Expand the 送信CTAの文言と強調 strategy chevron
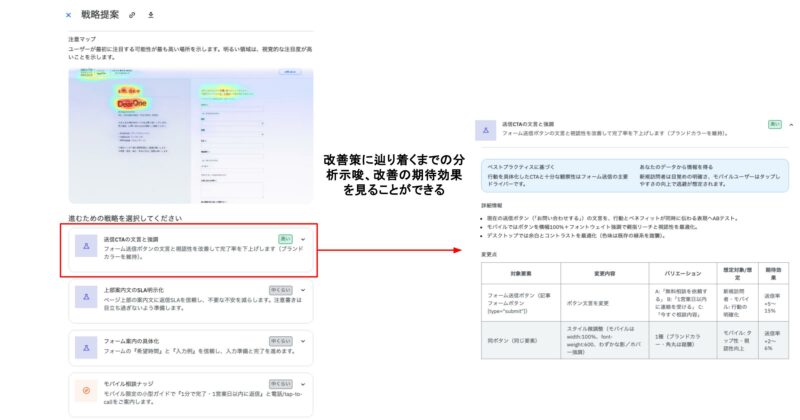The height and width of the screenshot is (420, 800). click(303, 240)
